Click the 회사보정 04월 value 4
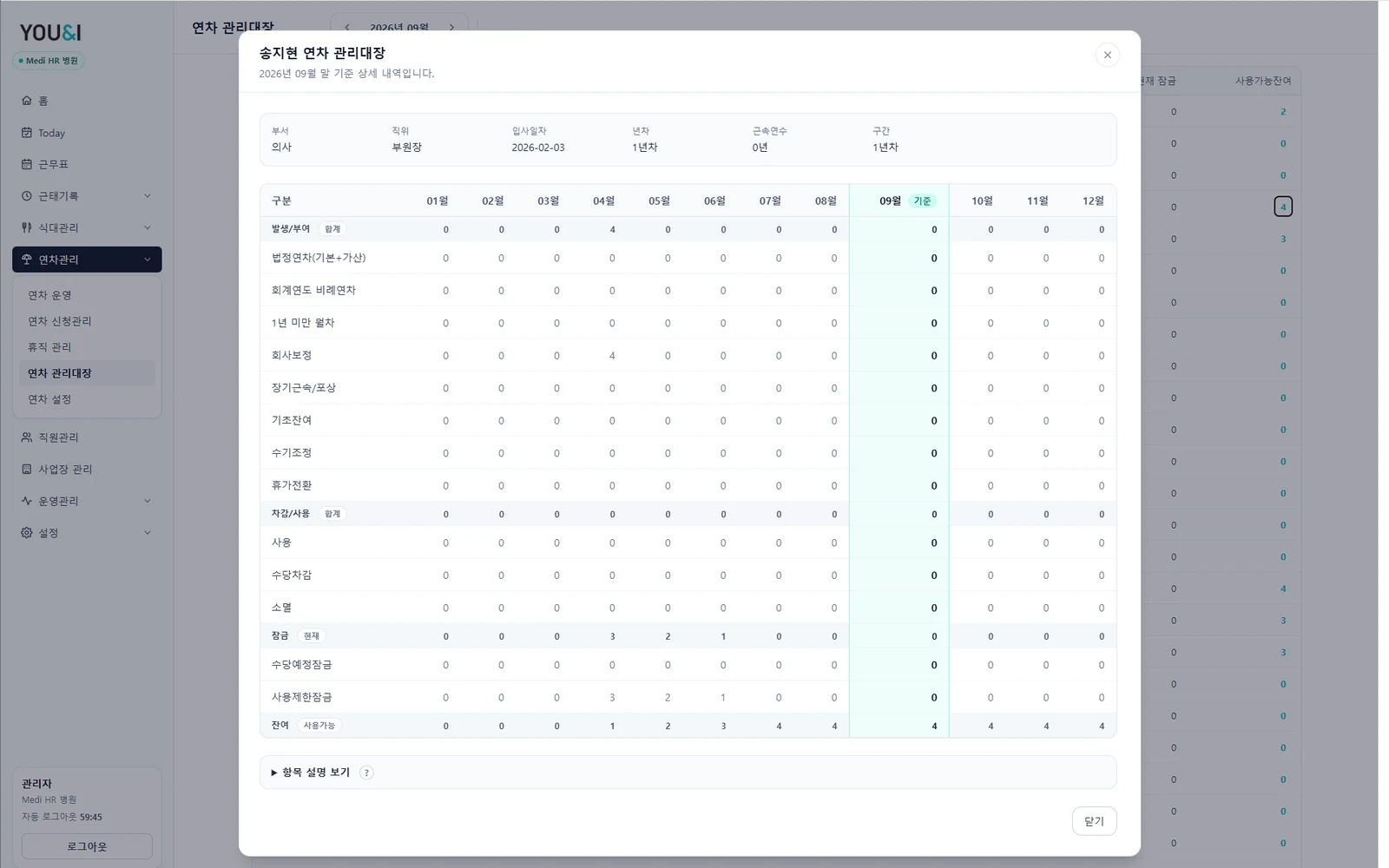The width and height of the screenshot is (1389, 868). click(x=612, y=356)
